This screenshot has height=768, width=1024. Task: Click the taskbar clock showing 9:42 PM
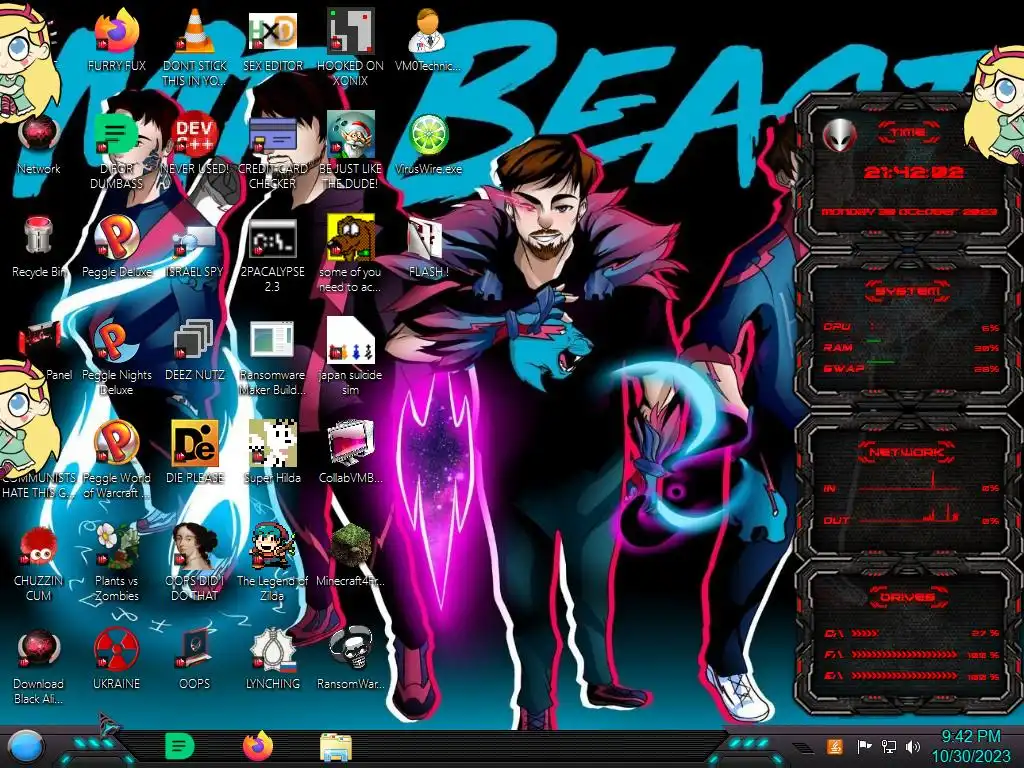pyautogui.click(x=970, y=746)
